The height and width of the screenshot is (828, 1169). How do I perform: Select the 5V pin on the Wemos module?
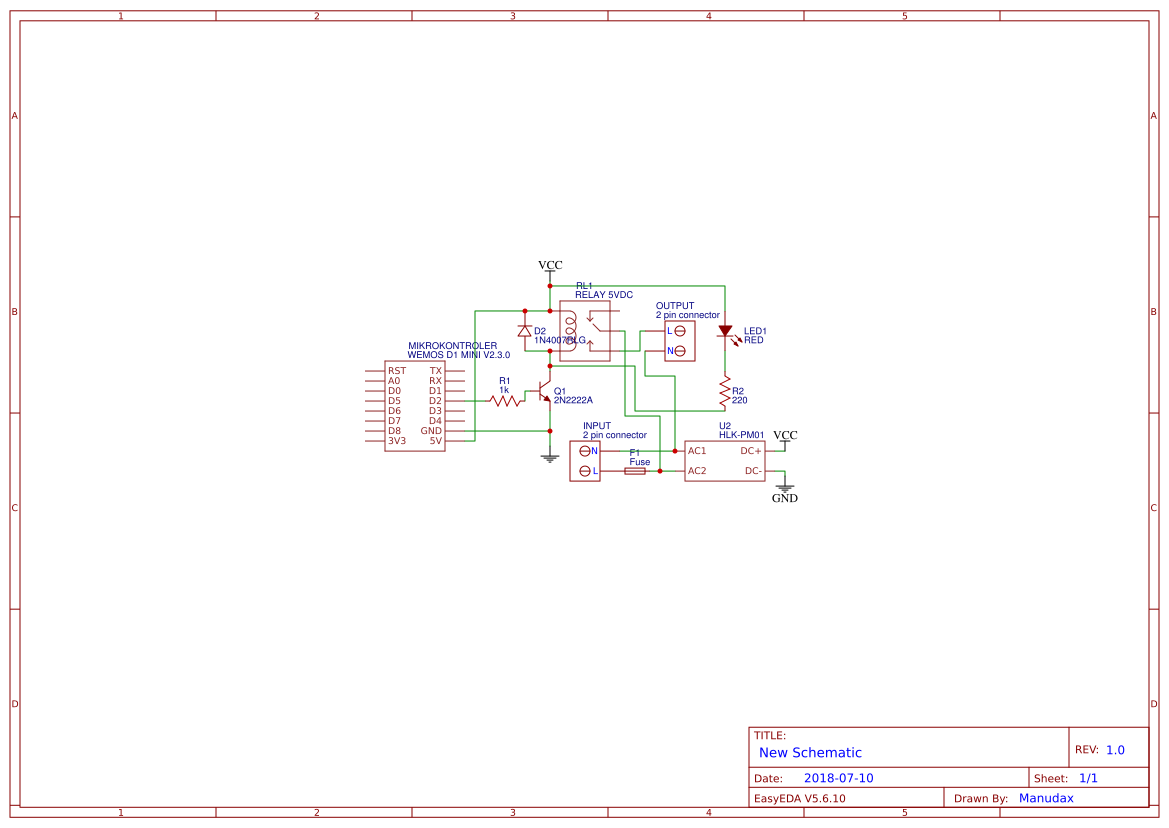[x=435, y=441]
